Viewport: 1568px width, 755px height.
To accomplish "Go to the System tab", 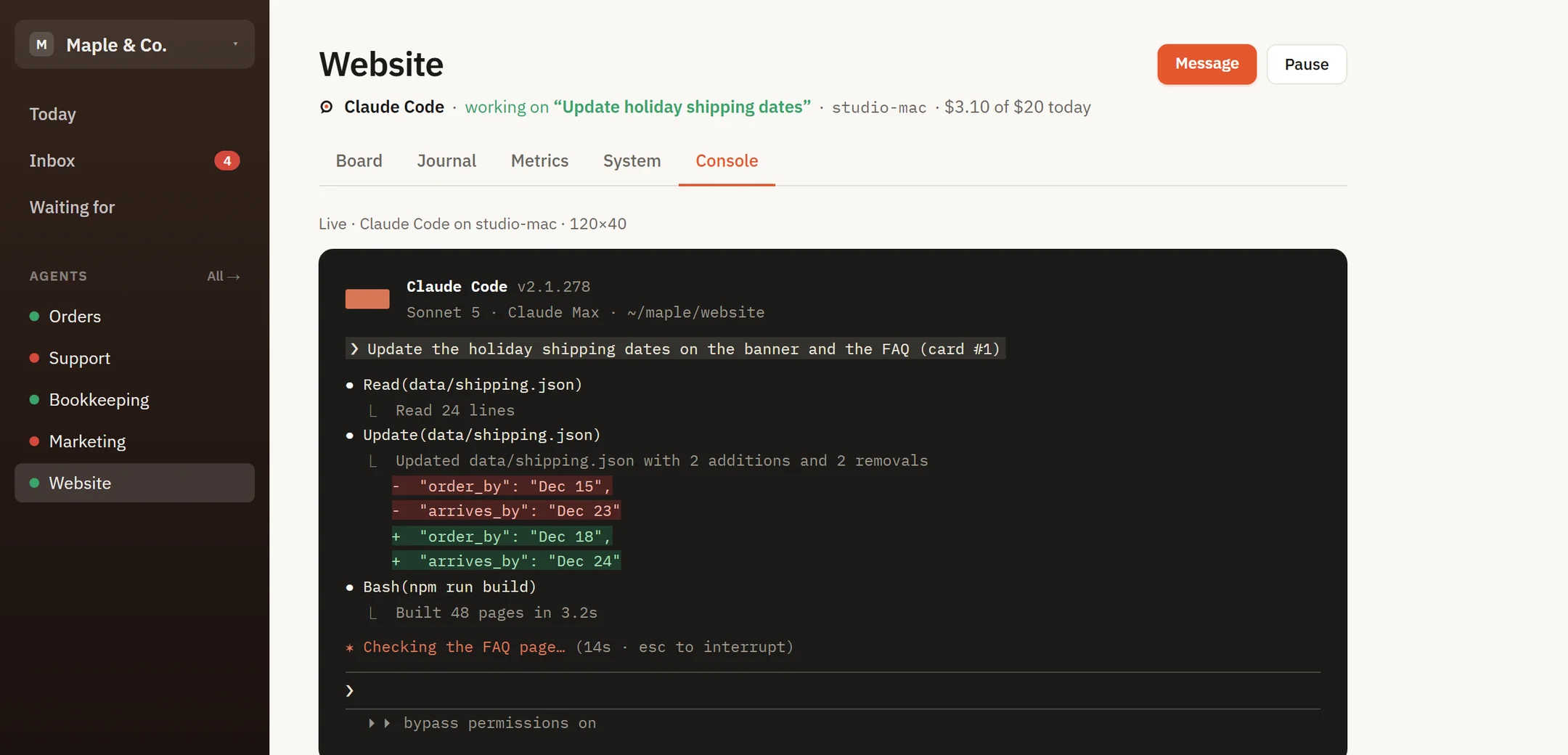I will pyautogui.click(x=632, y=160).
